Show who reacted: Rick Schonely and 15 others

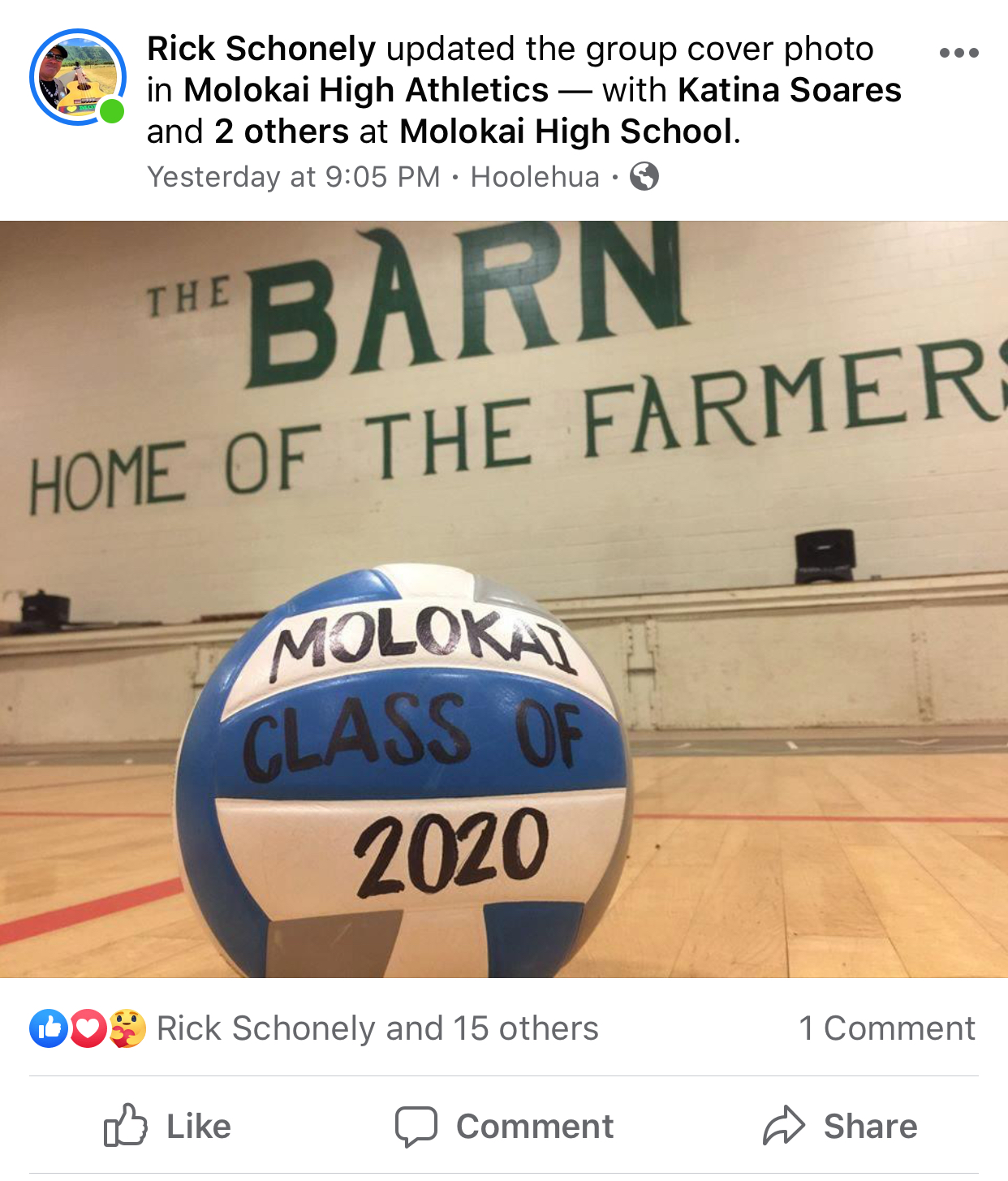[x=377, y=1028]
